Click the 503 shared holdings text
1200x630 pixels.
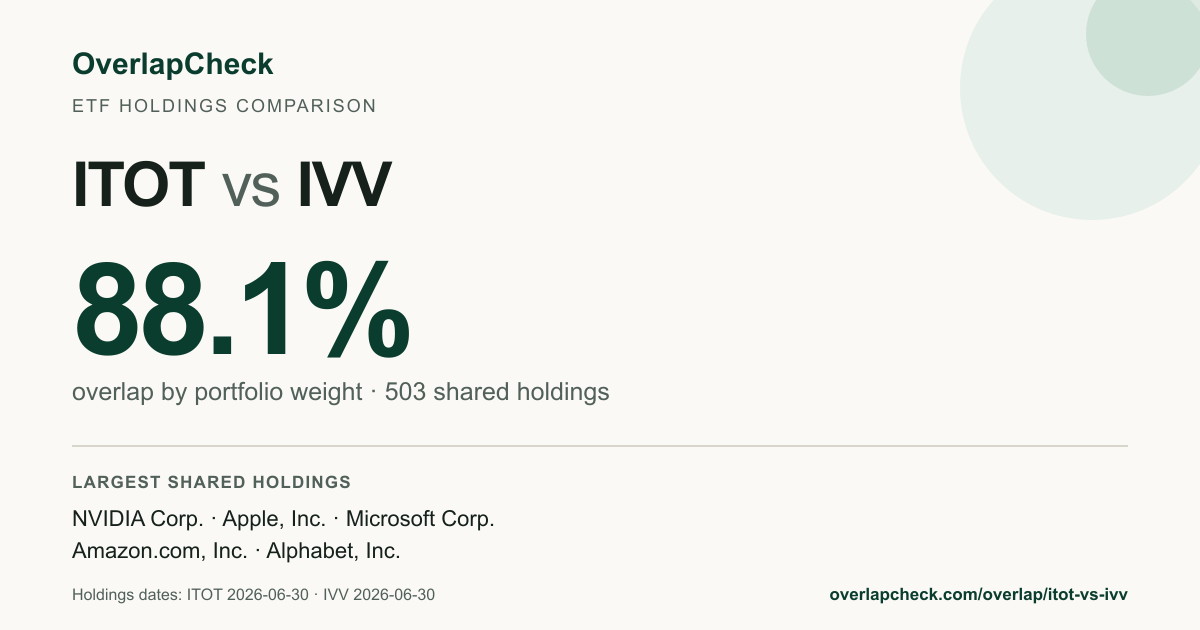click(497, 392)
